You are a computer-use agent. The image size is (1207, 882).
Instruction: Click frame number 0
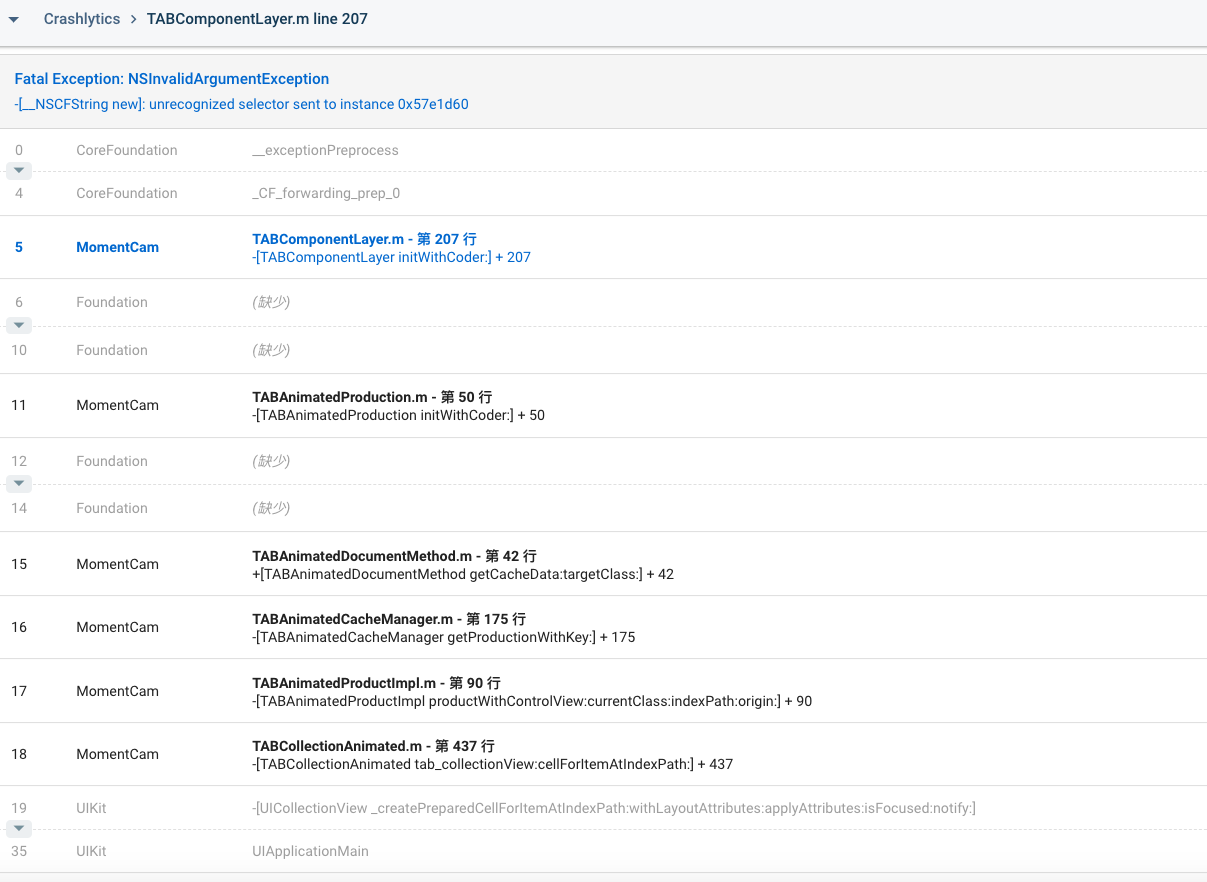[x=19, y=150]
